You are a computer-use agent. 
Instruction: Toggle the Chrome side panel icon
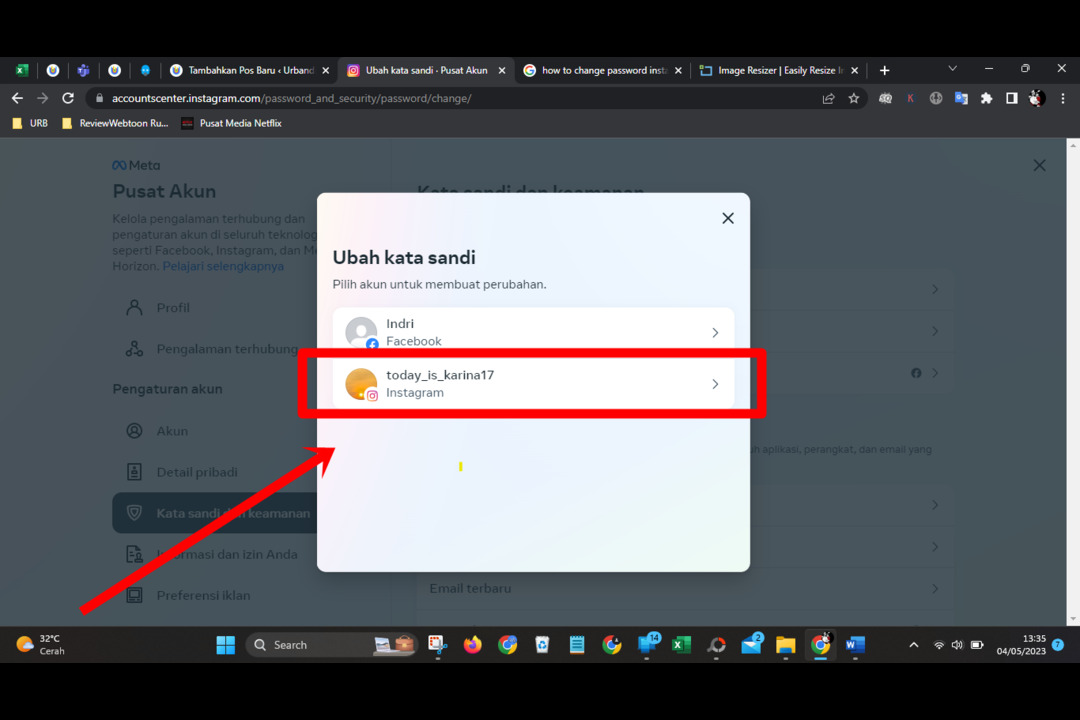pos(1011,99)
